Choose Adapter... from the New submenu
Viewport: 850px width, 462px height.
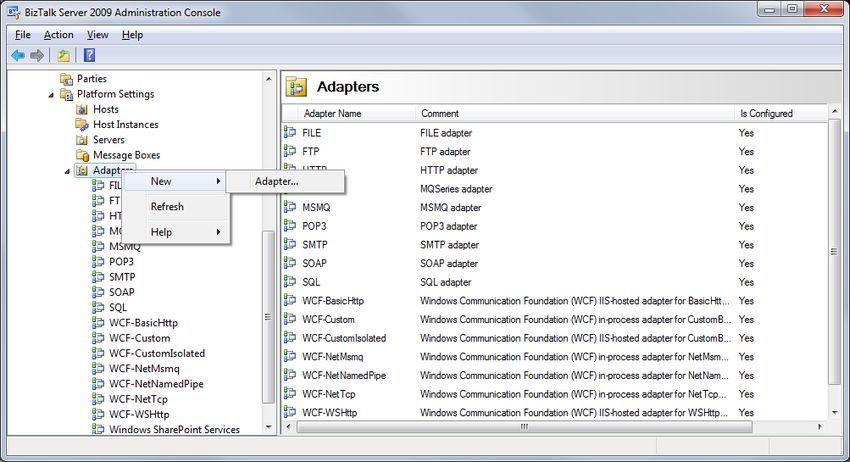point(285,182)
